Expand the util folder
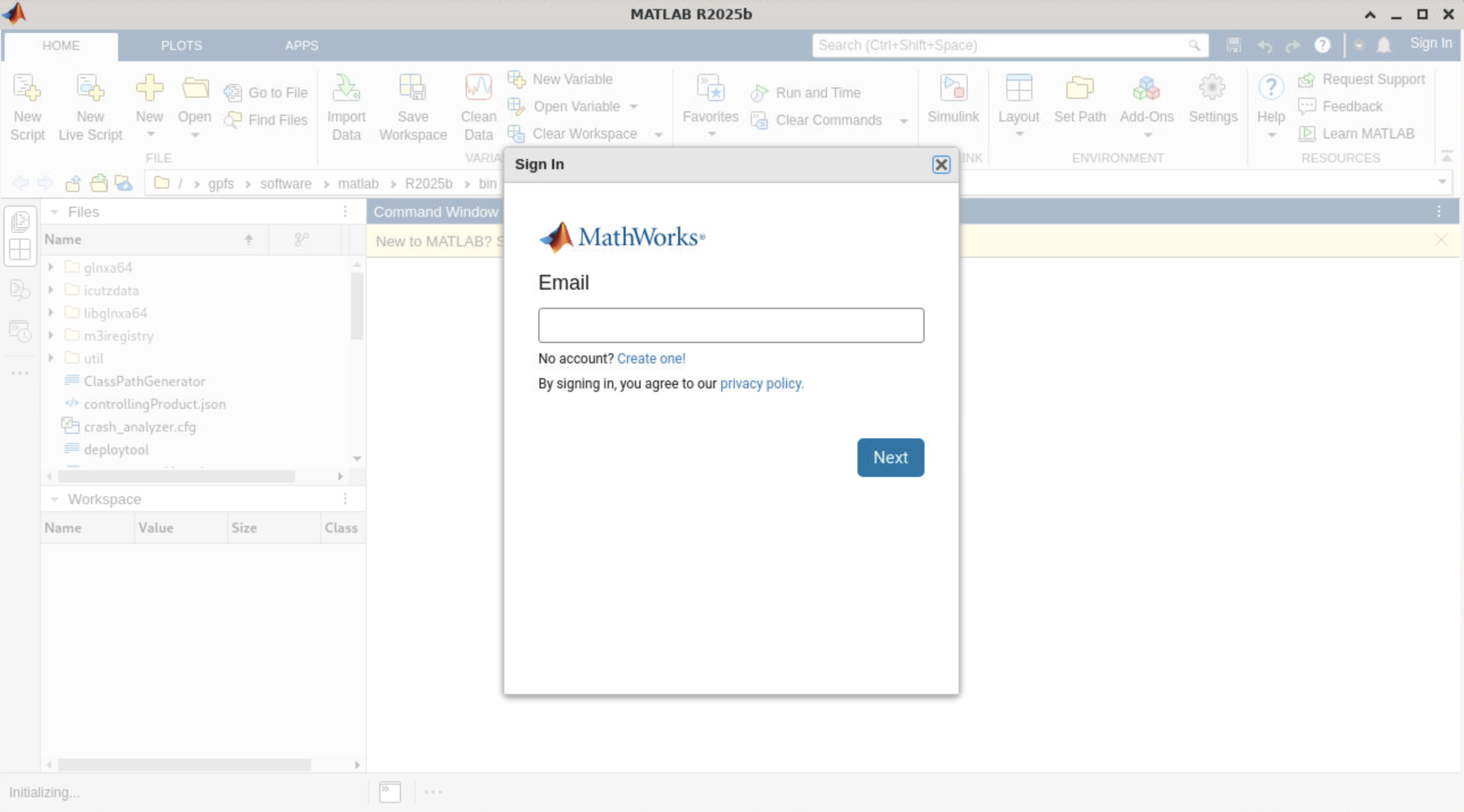The width and height of the screenshot is (1464, 812). pos(51,358)
